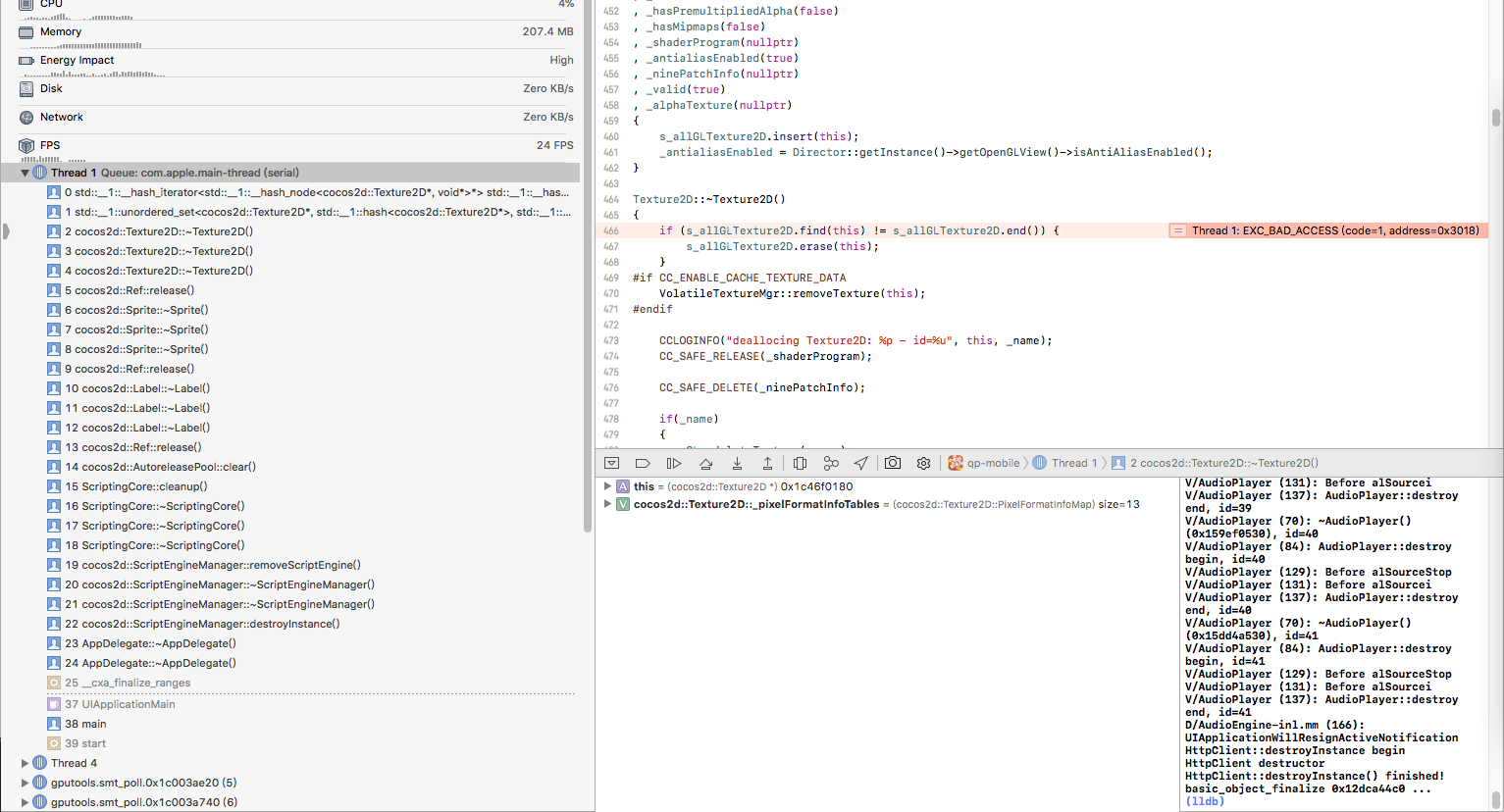Image resolution: width=1504 pixels, height=812 pixels.
Task: Select frame 2 Texture2D destructor
Action: (150, 231)
